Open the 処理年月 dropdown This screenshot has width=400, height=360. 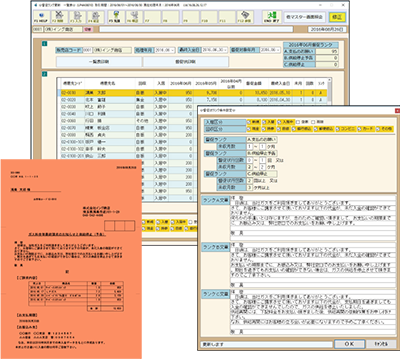pos(172,50)
